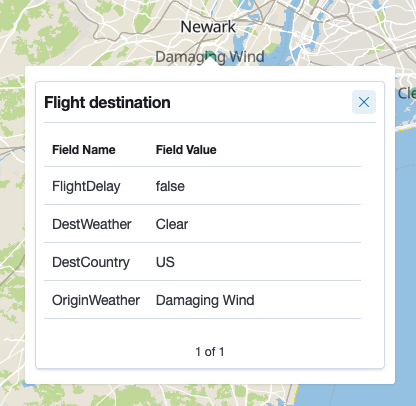Select the FlightDelay field name

86,186
